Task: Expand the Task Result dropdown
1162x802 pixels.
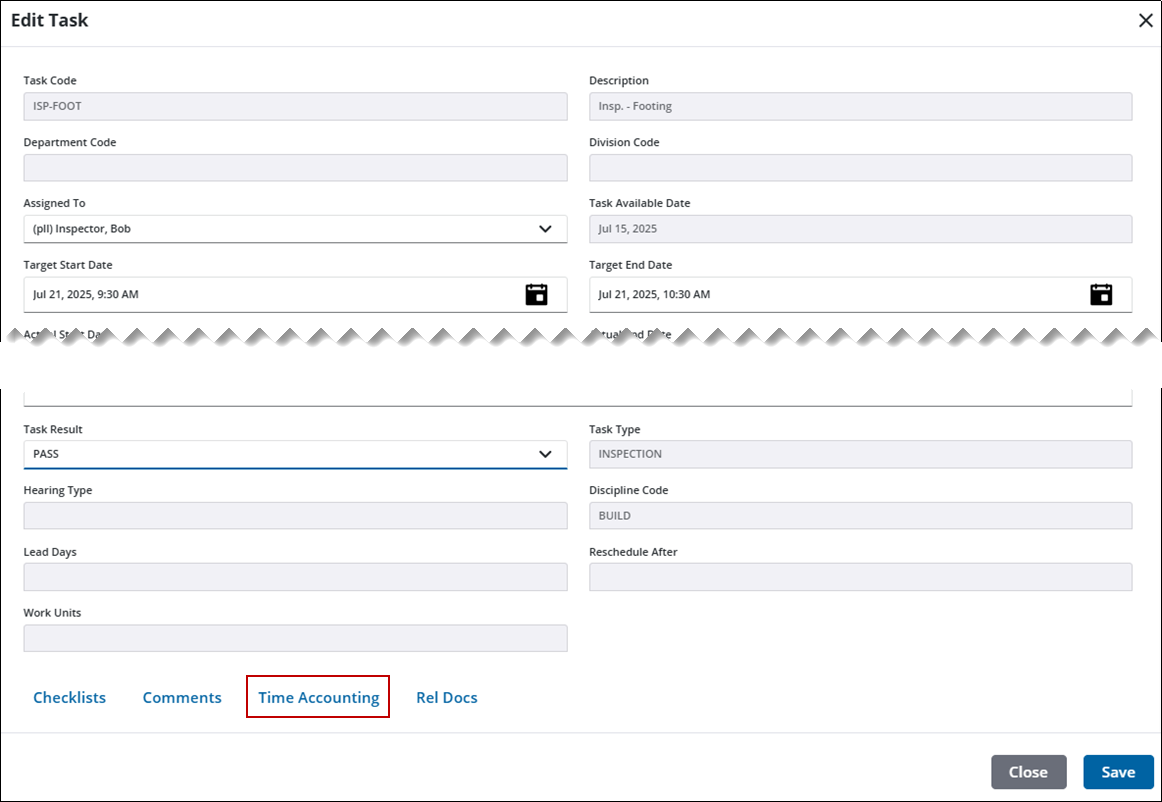Action: pos(545,454)
